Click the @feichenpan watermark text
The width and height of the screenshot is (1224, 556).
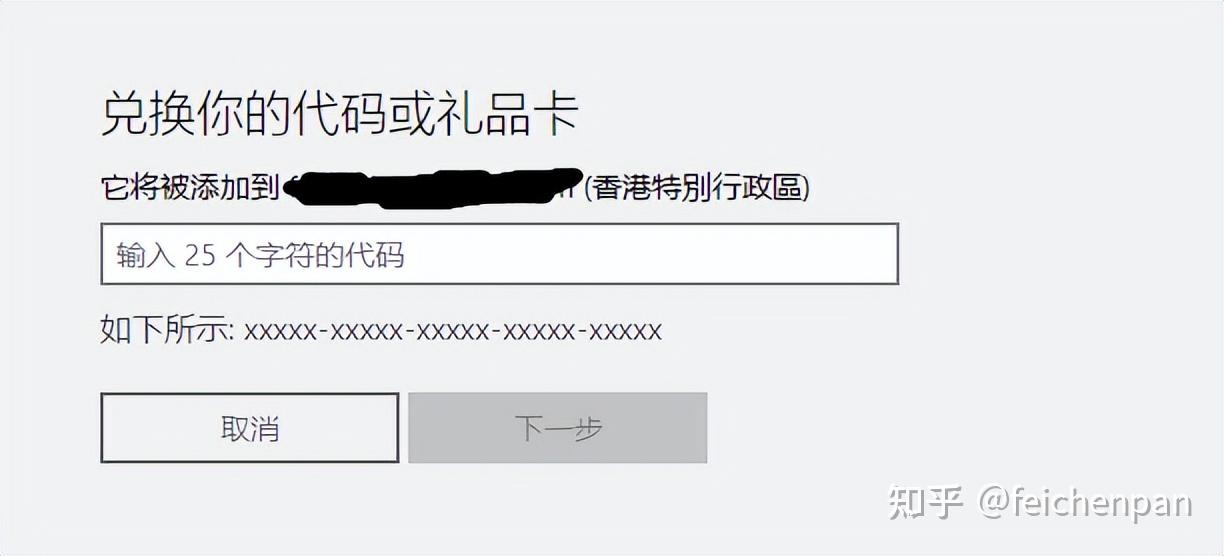pos(1085,503)
